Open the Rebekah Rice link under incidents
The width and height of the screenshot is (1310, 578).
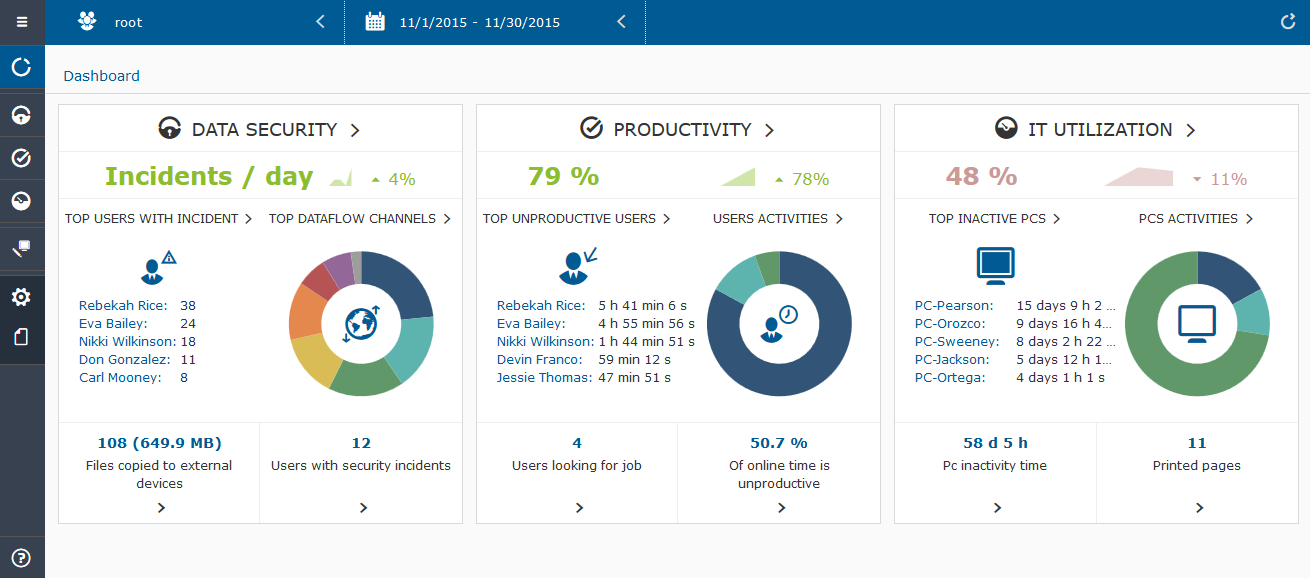(x=122, y=305)
